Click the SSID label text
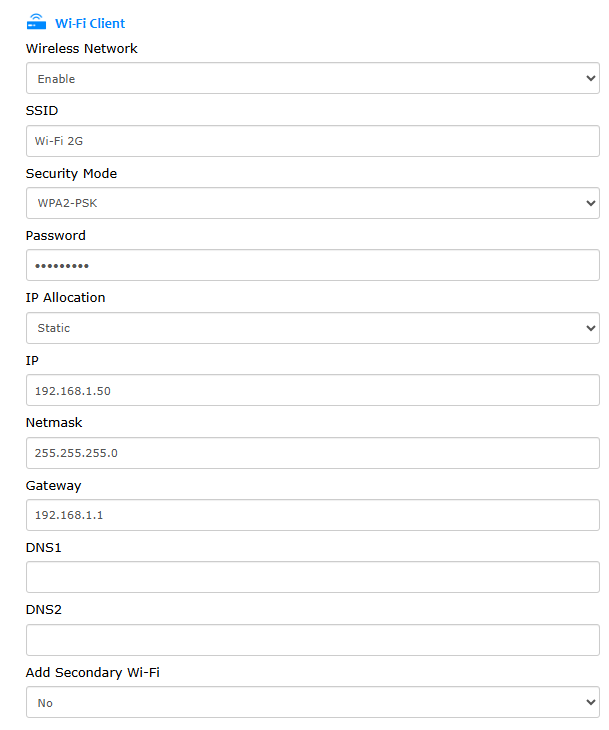The image size is (609, 730). pyautogui.click(x=42, y=111)
